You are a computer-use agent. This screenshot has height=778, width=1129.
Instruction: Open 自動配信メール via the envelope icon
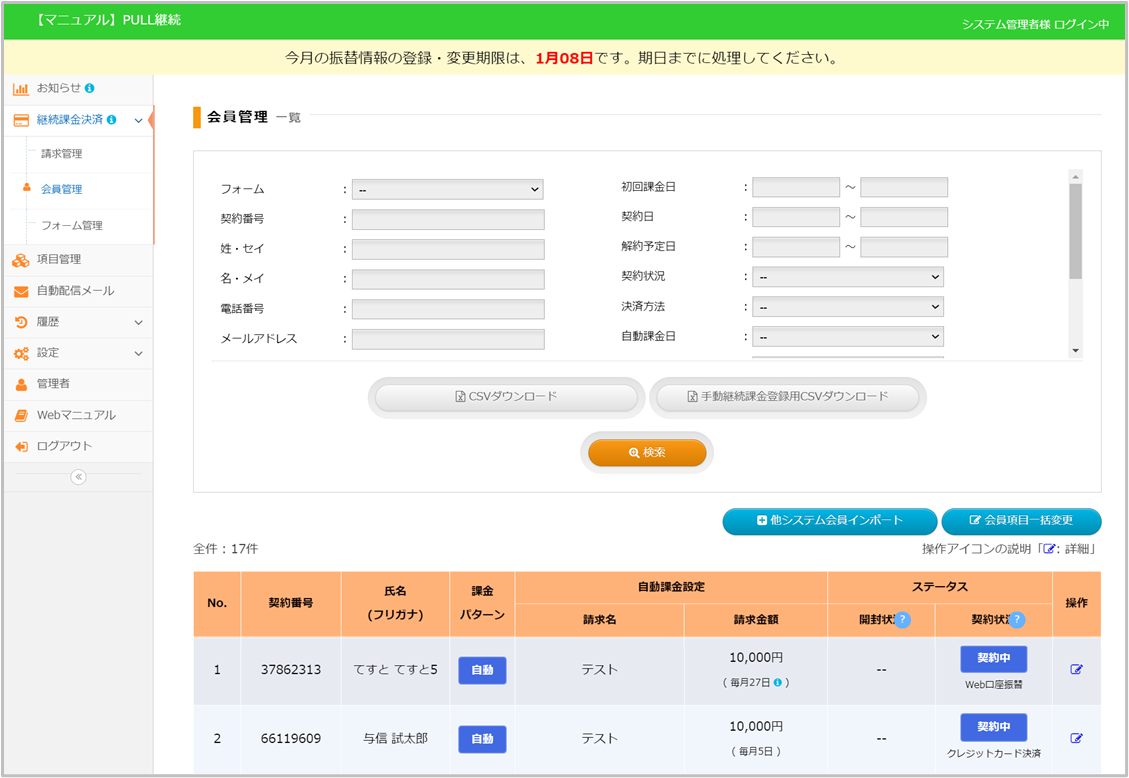20,293
